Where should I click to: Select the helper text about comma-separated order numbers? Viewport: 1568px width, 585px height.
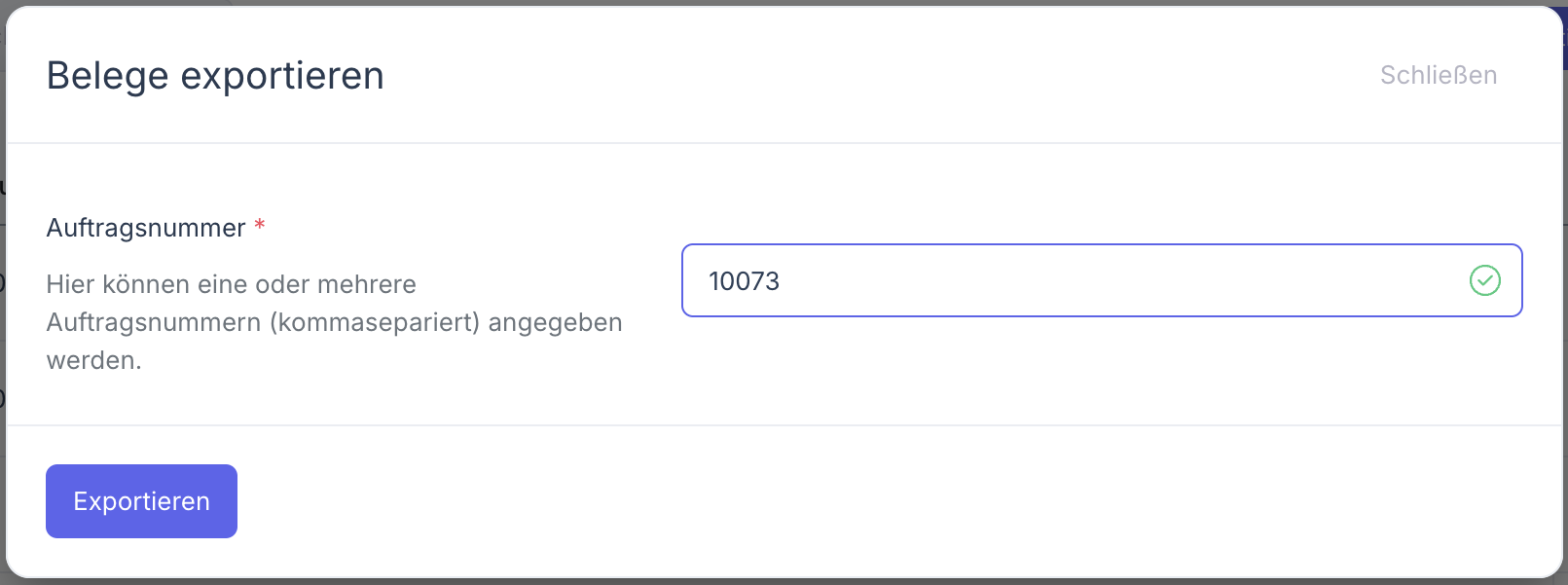(x=333, y=322)
